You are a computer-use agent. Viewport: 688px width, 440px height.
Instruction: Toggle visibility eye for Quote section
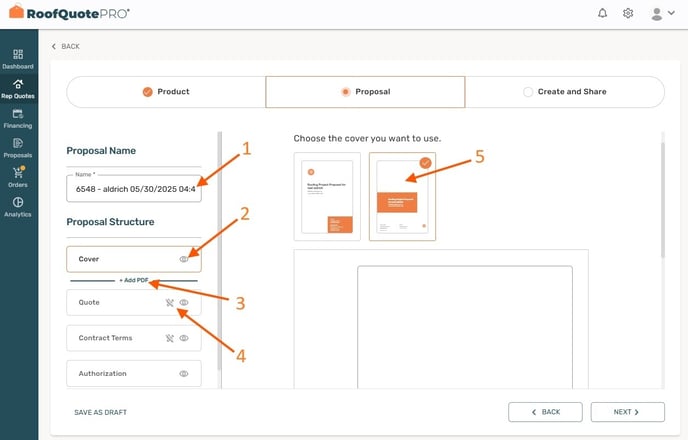click(x=184, y=303)
